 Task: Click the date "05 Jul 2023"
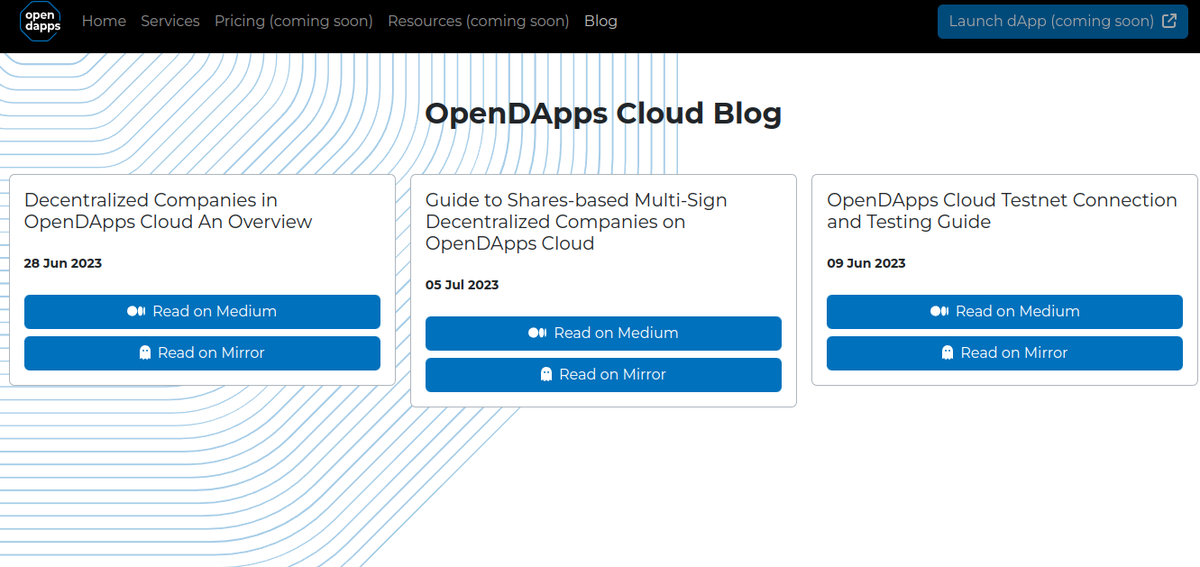[x=462, y=285]
